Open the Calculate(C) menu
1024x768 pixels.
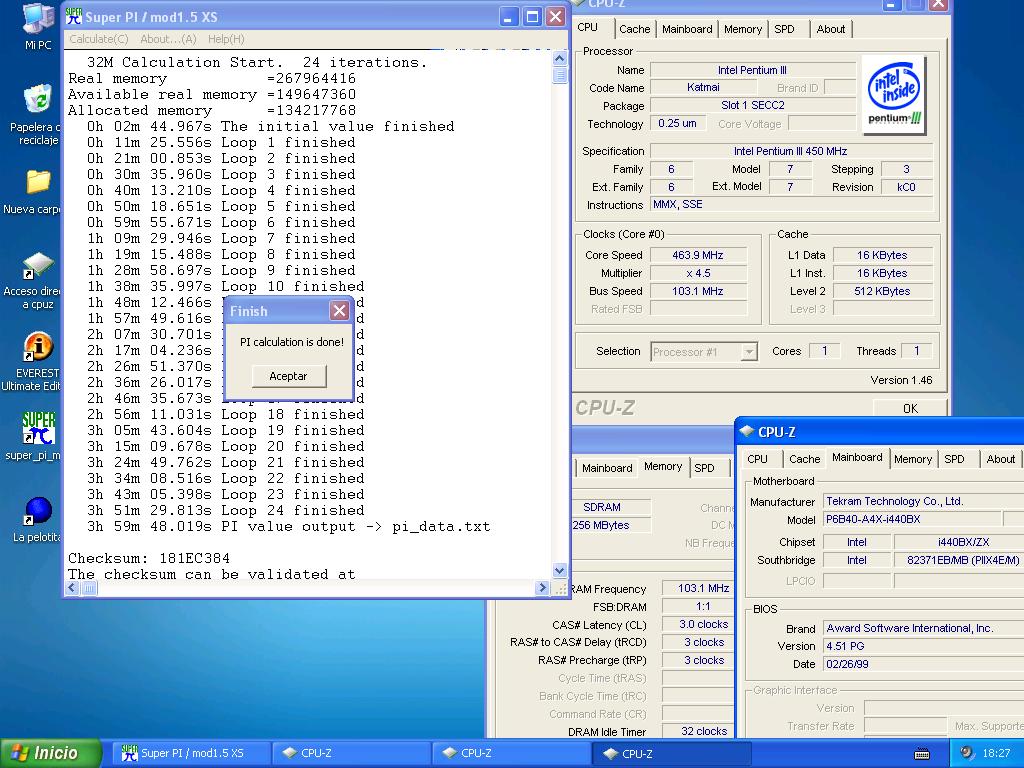(99, 39)
